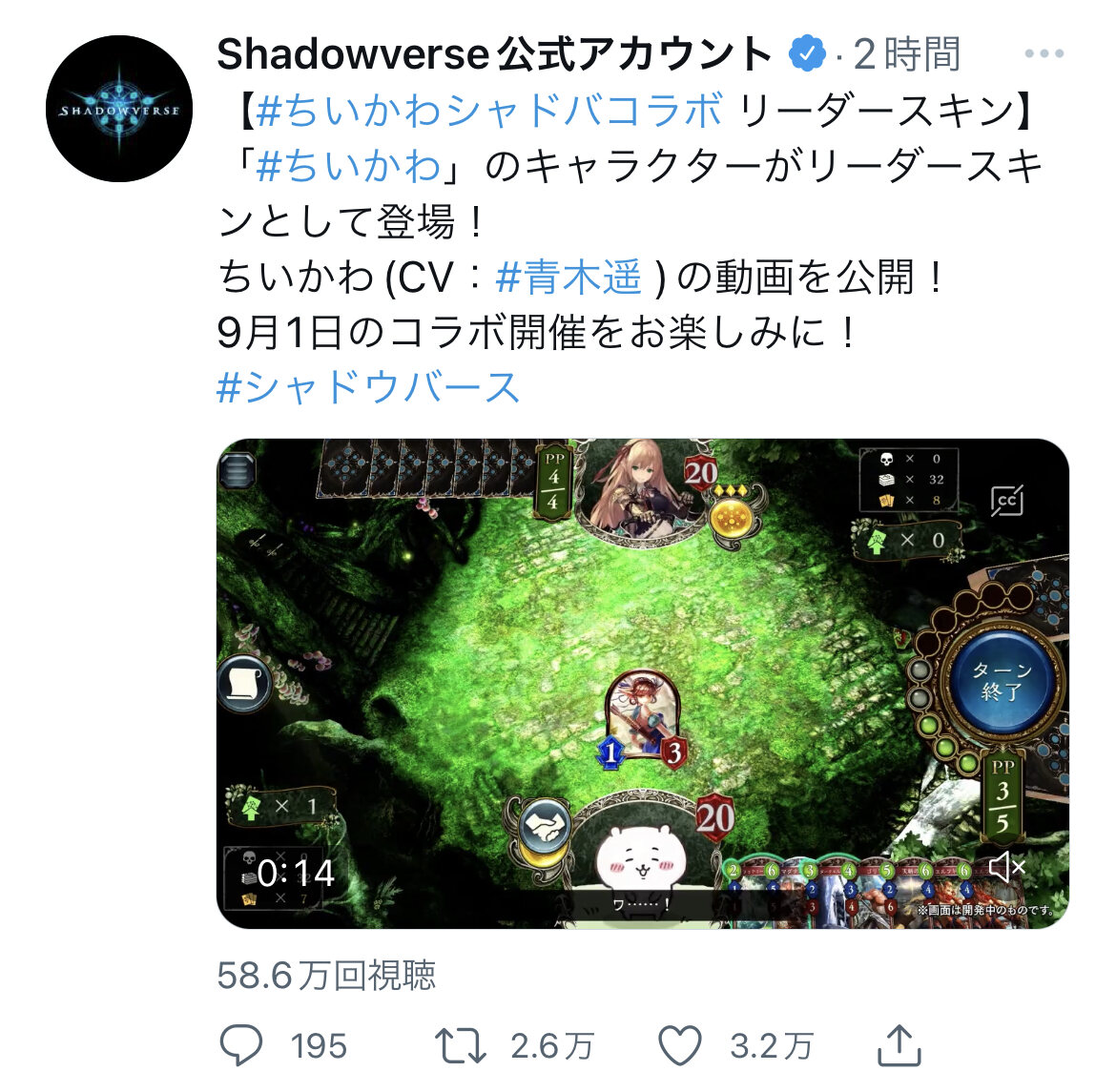The height and width of the screenshot is (1092, 1116).
Task: Click the 58.6万回視聴 view count
Action: (326, 976)
